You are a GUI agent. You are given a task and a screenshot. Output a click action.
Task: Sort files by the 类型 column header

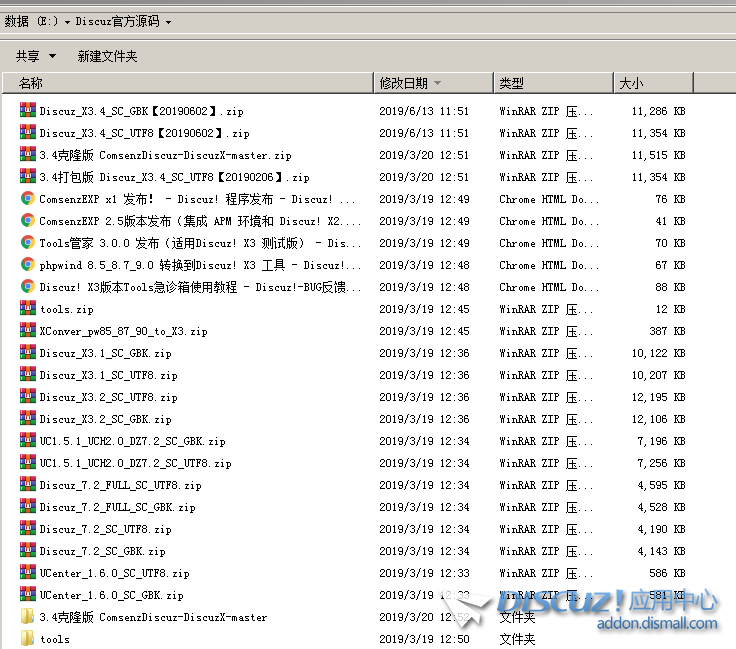(x=553, y=83)
